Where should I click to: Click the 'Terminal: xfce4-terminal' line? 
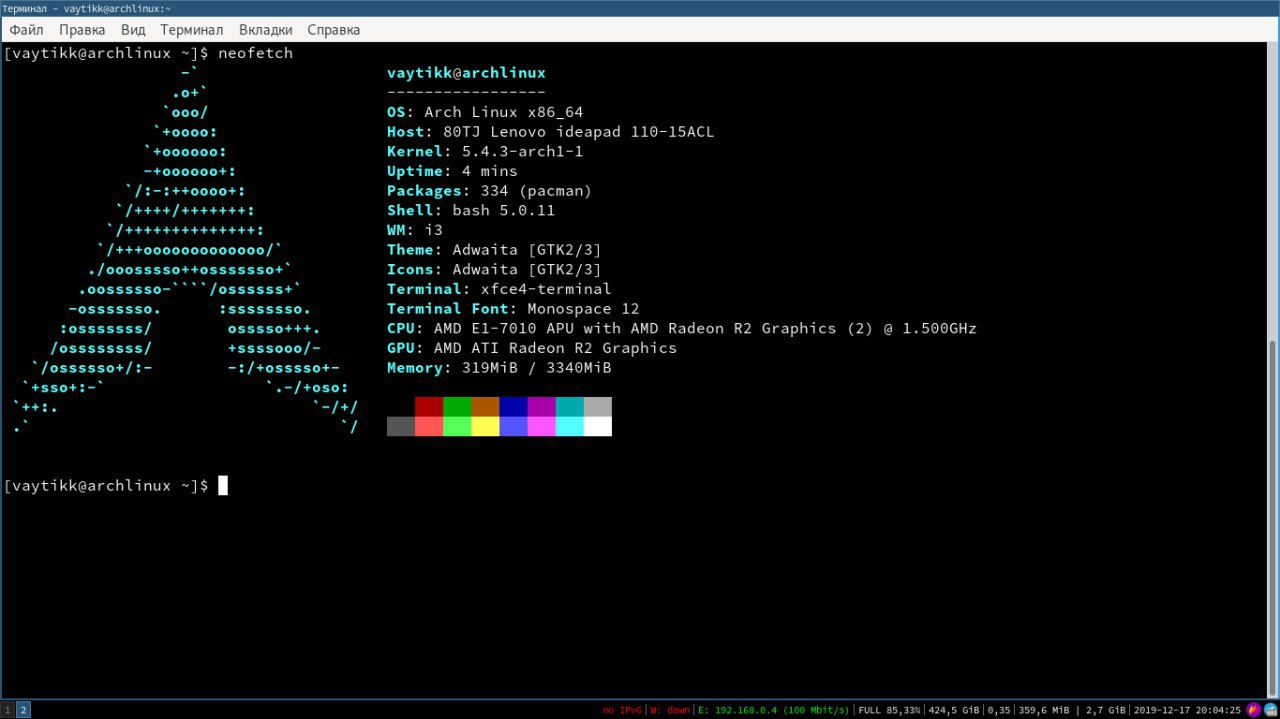pyautogui.click(x=499, y=289)
